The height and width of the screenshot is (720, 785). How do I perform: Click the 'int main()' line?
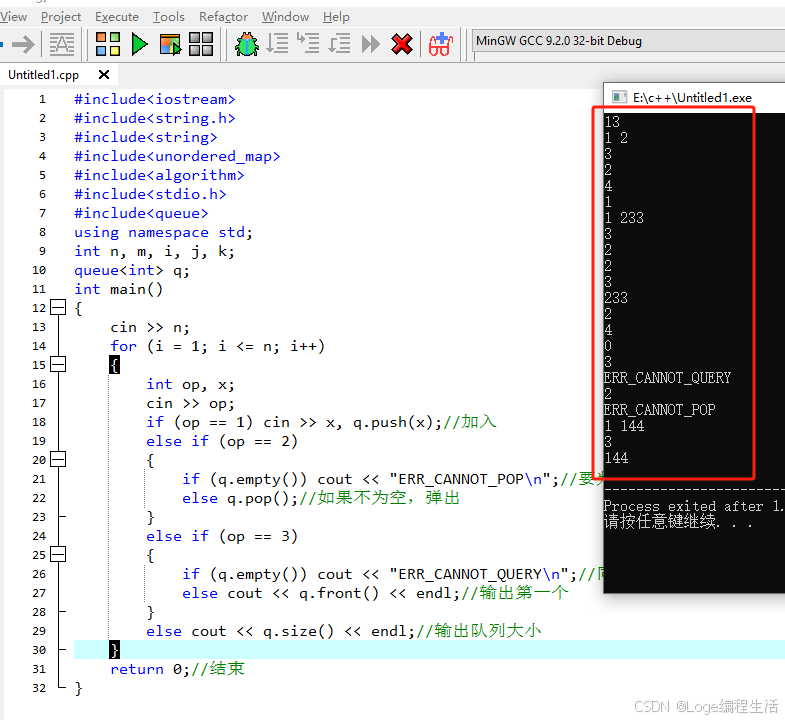point(119,289)
